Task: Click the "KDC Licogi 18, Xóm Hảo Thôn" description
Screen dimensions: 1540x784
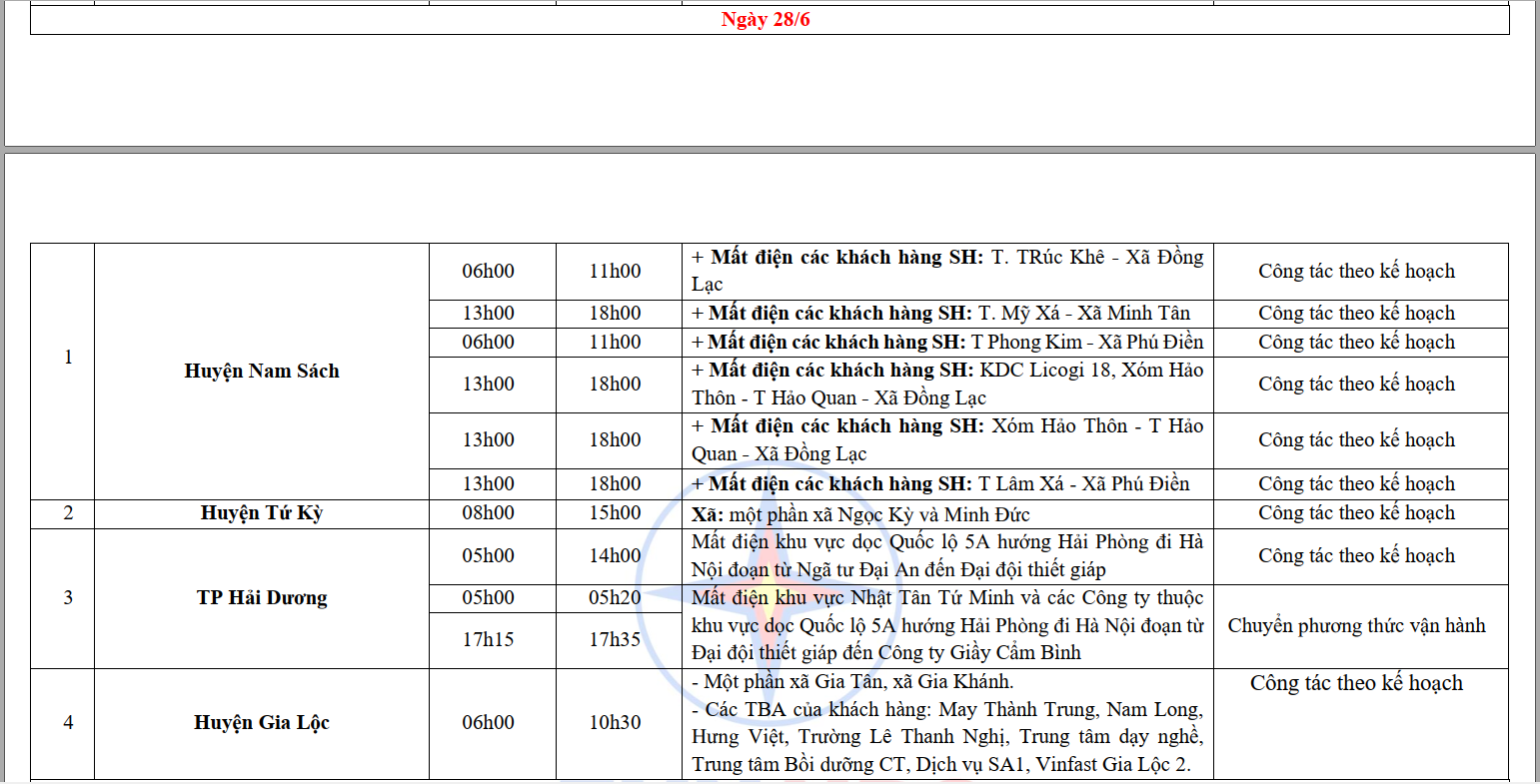Action: pos(947,384)
